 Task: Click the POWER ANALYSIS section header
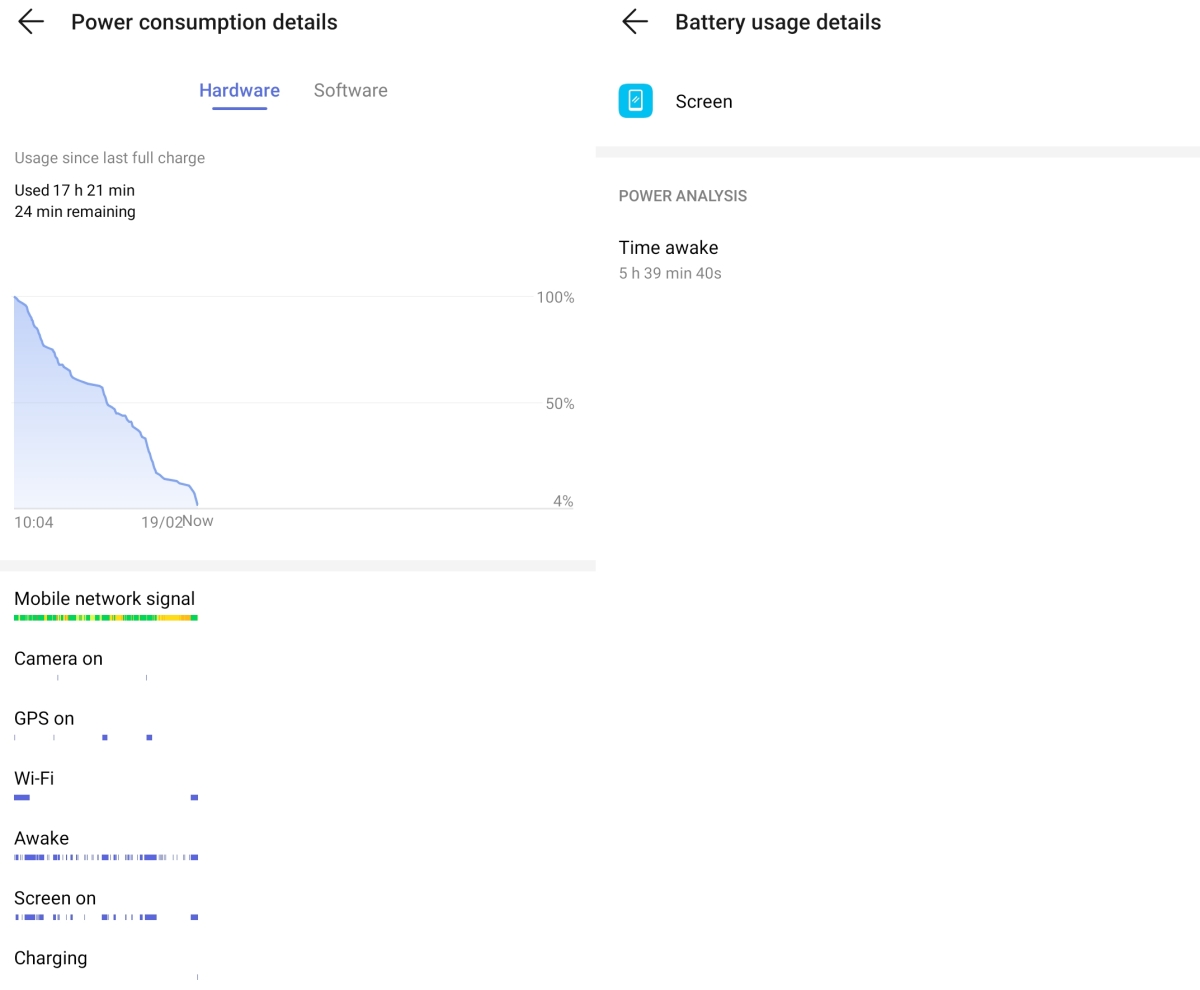682,196
